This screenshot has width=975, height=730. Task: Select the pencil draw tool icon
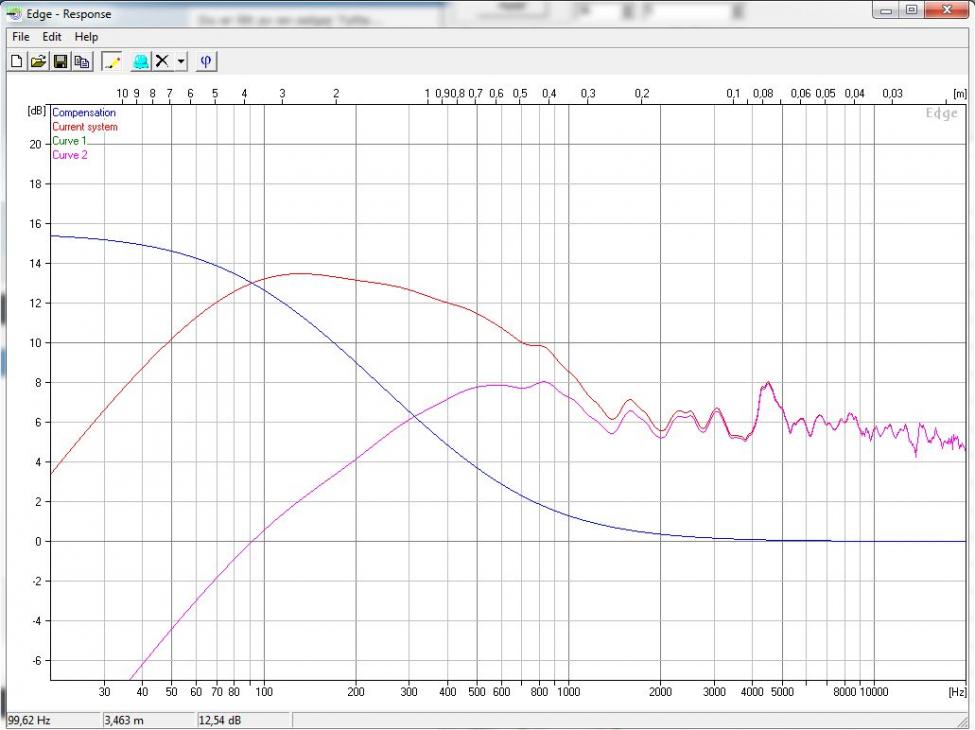point(111,62)
